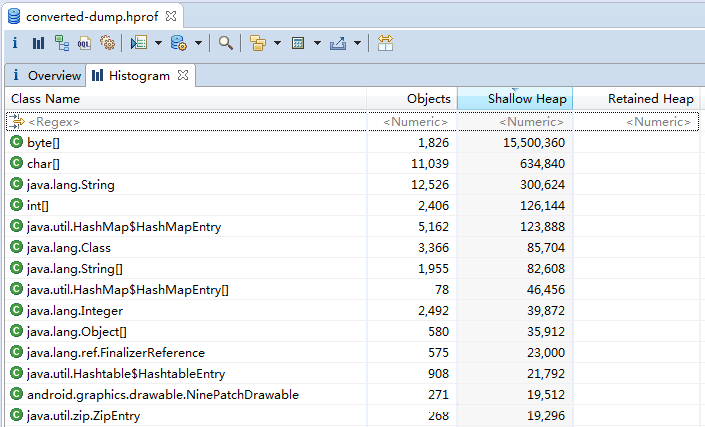Click the shallow heap value 85,704

[x=546, y=248]
